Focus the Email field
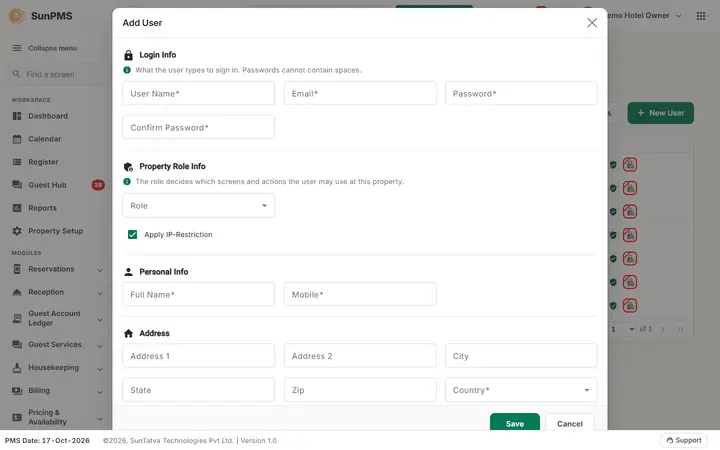The image size is (720, 450). pyautogui.click(x=360, y=93)
